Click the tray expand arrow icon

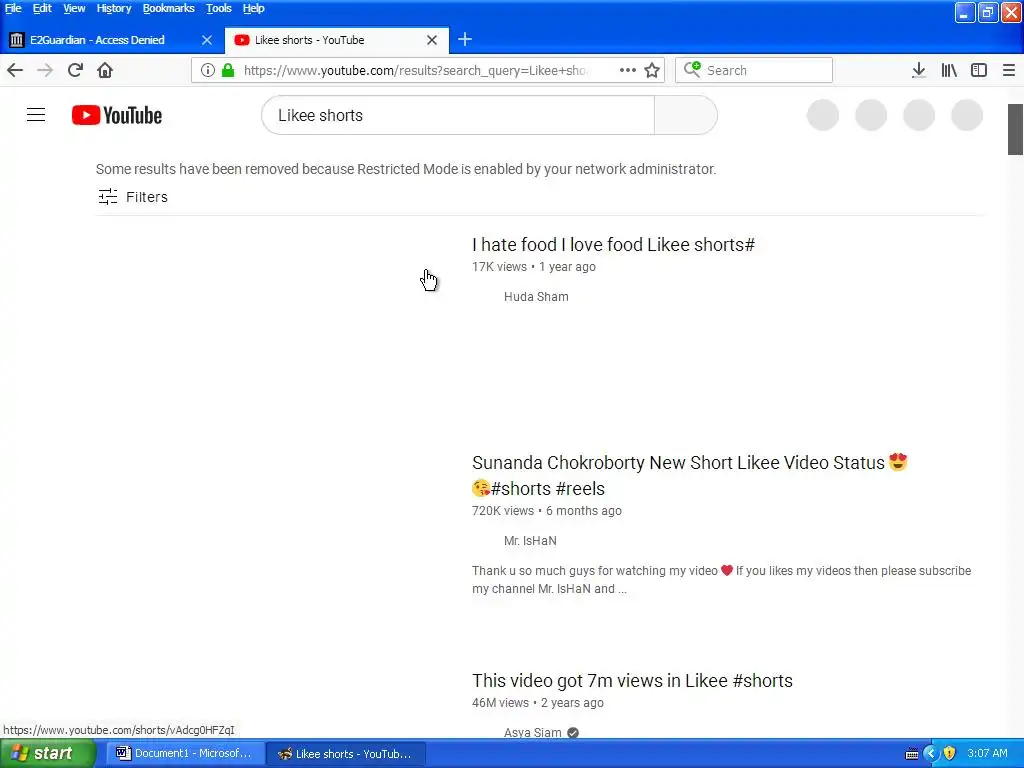click(931, 754)
